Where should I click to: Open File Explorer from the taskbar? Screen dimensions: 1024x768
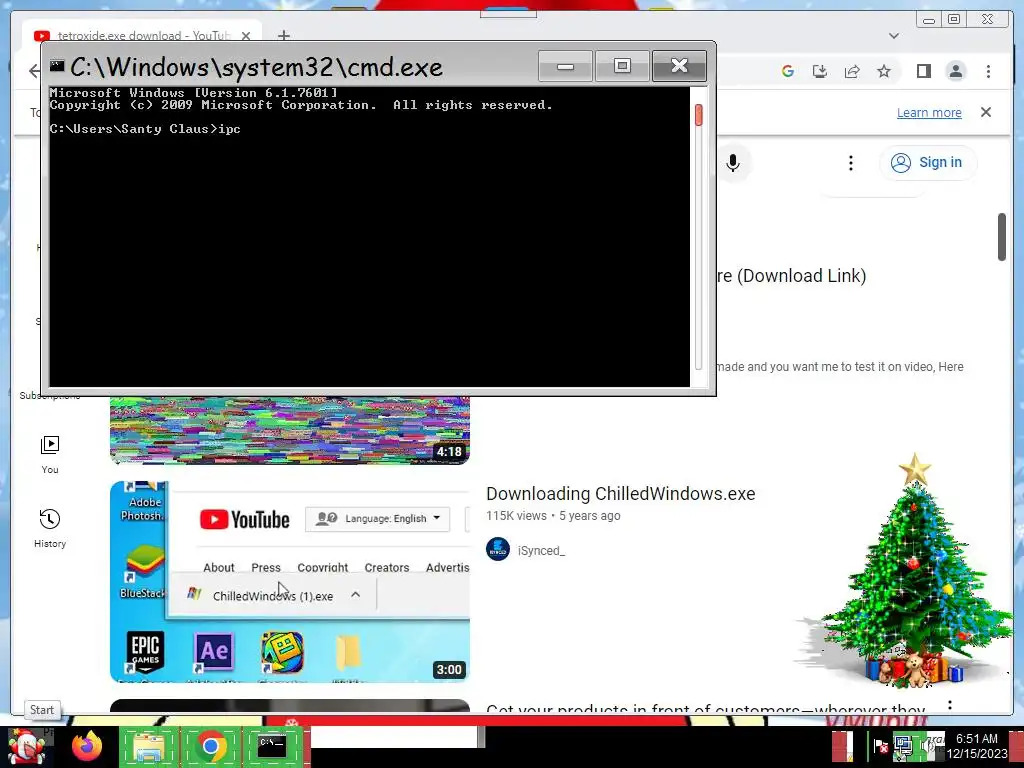tap(150, 746)
